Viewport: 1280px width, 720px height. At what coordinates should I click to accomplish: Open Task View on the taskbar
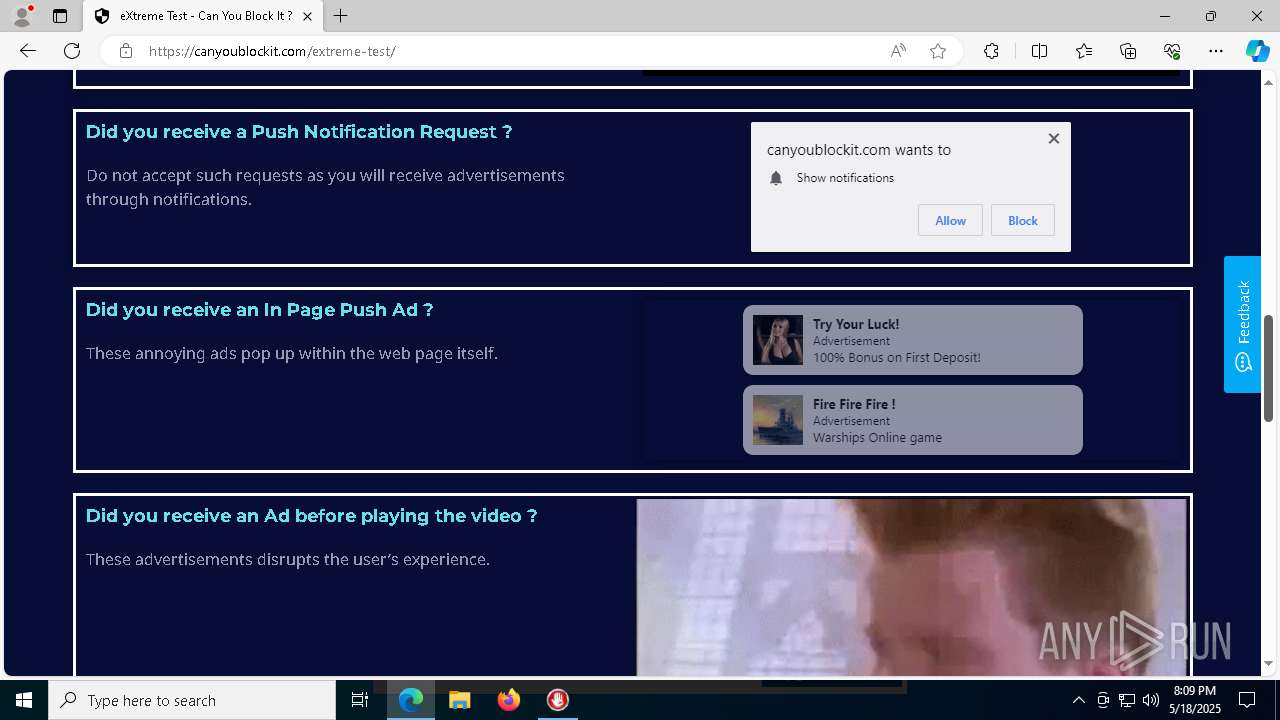coord(360,700)
